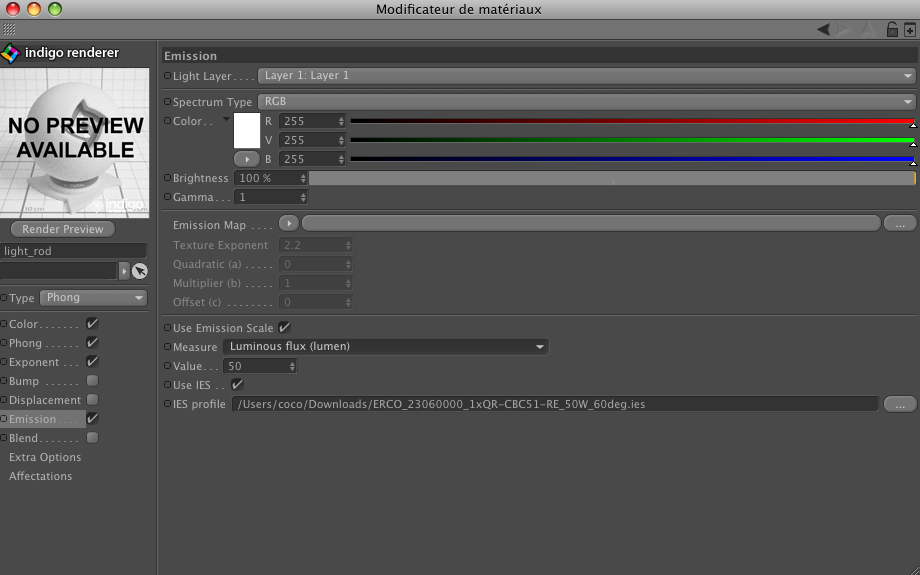This screenshot has width=920, height=575.
Task: Open the Spectrum Type RGB dropdown
Action: [x=586, y=102]
